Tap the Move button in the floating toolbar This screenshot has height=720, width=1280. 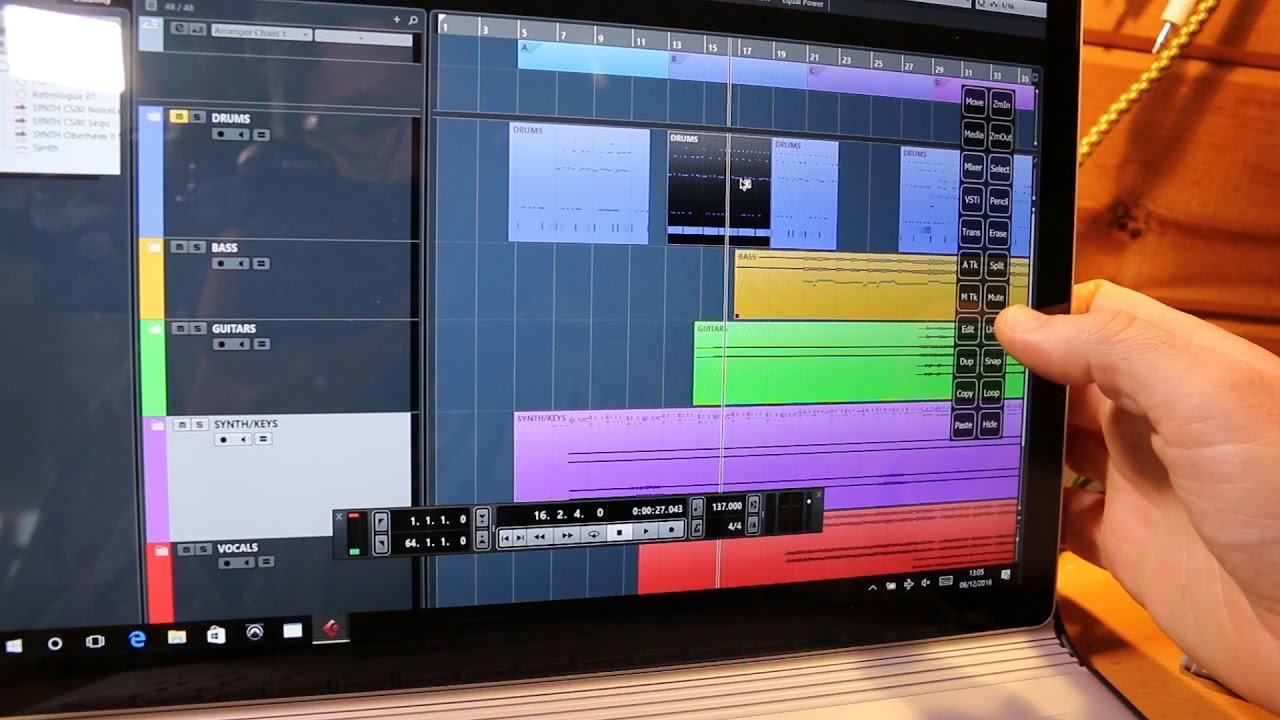pos(973,102)
